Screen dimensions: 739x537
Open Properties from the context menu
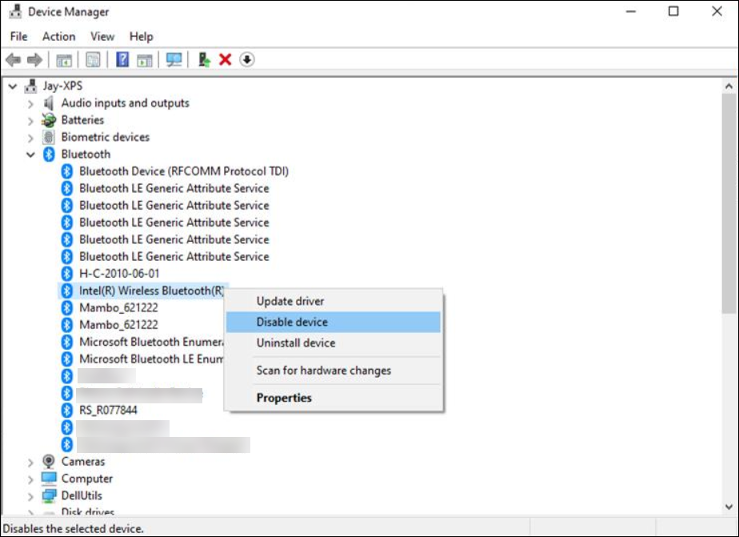(284, 398)
